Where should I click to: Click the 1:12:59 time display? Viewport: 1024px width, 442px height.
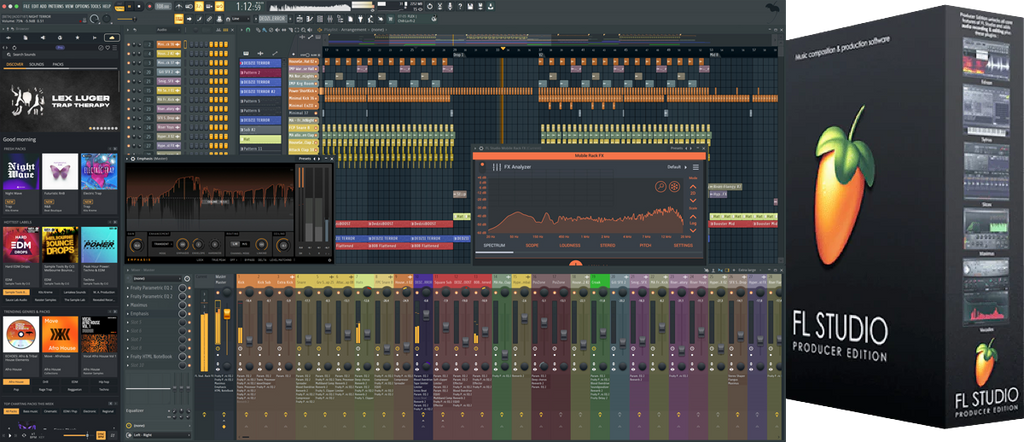click(250, 7)
